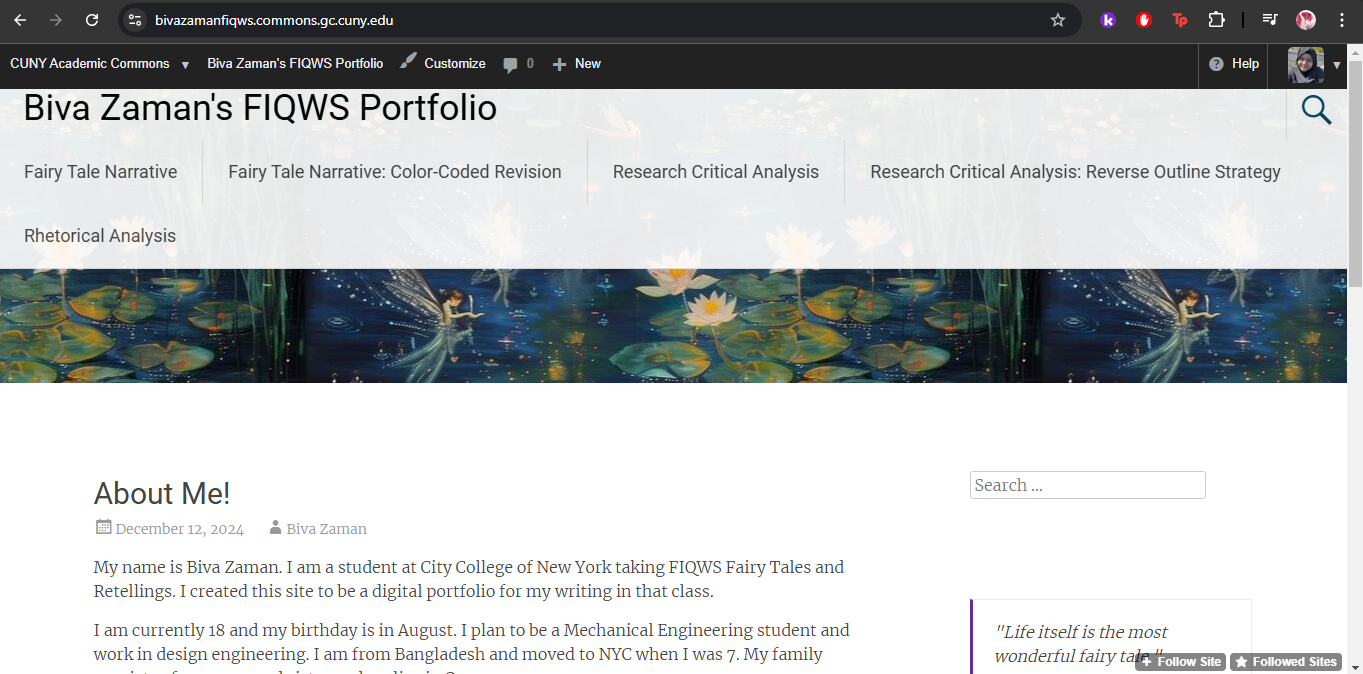The image size is (1363, 674).
Task: Reload the current page
Action: point(92,20)
